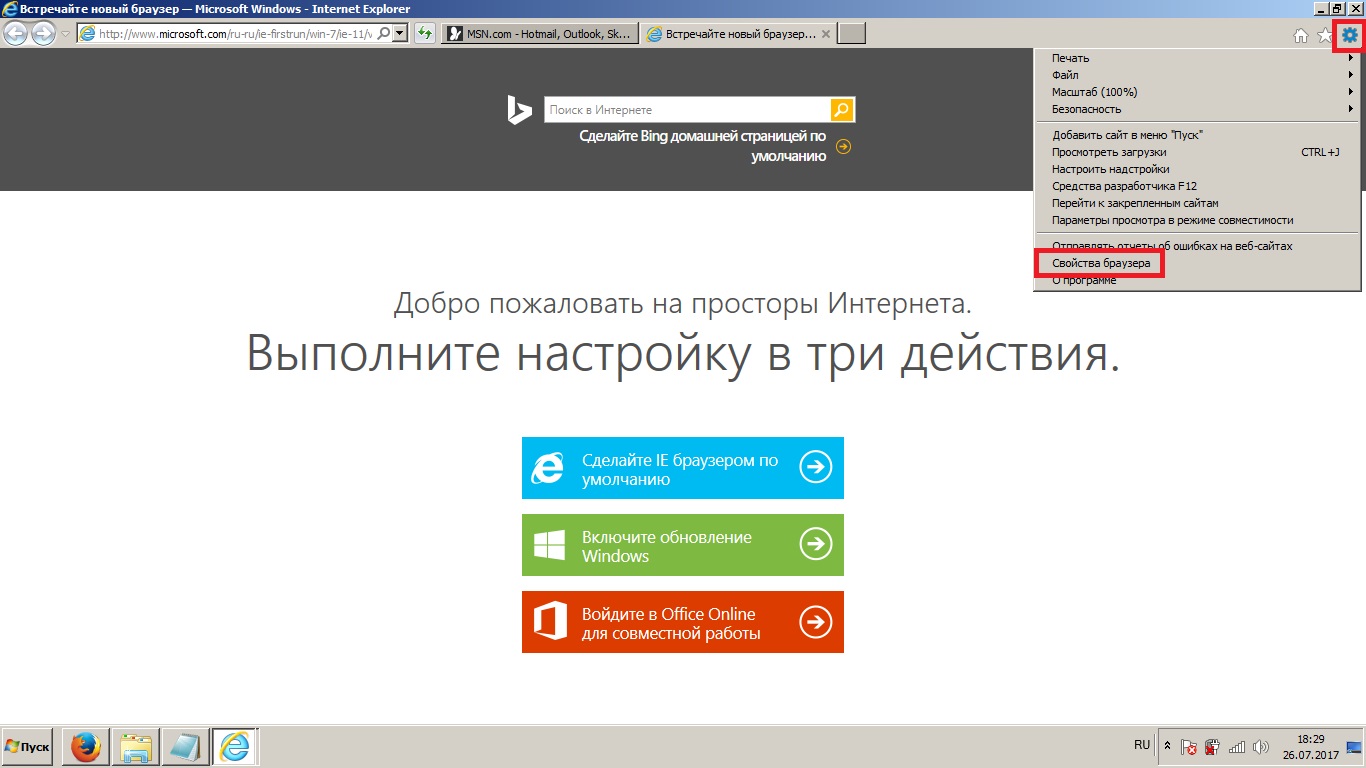Show hidden tray icons with the chevron

[x=1167, y=747]
